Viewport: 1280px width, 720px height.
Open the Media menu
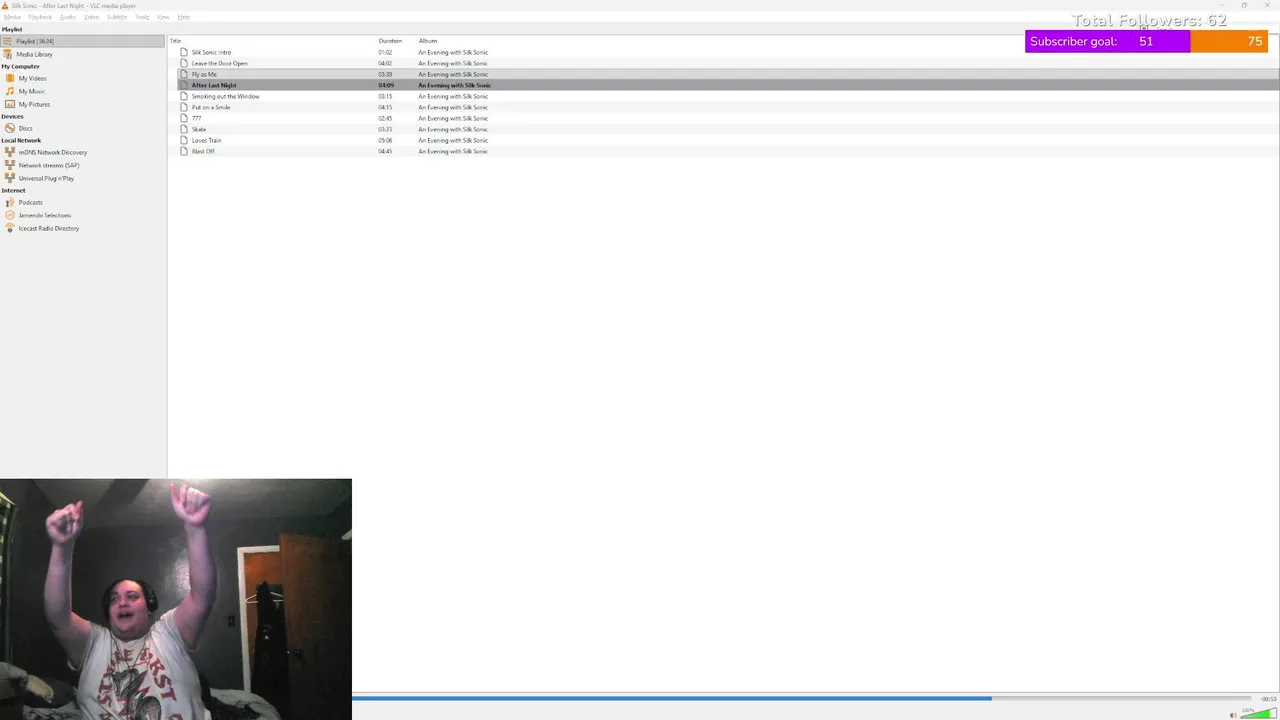12,17
